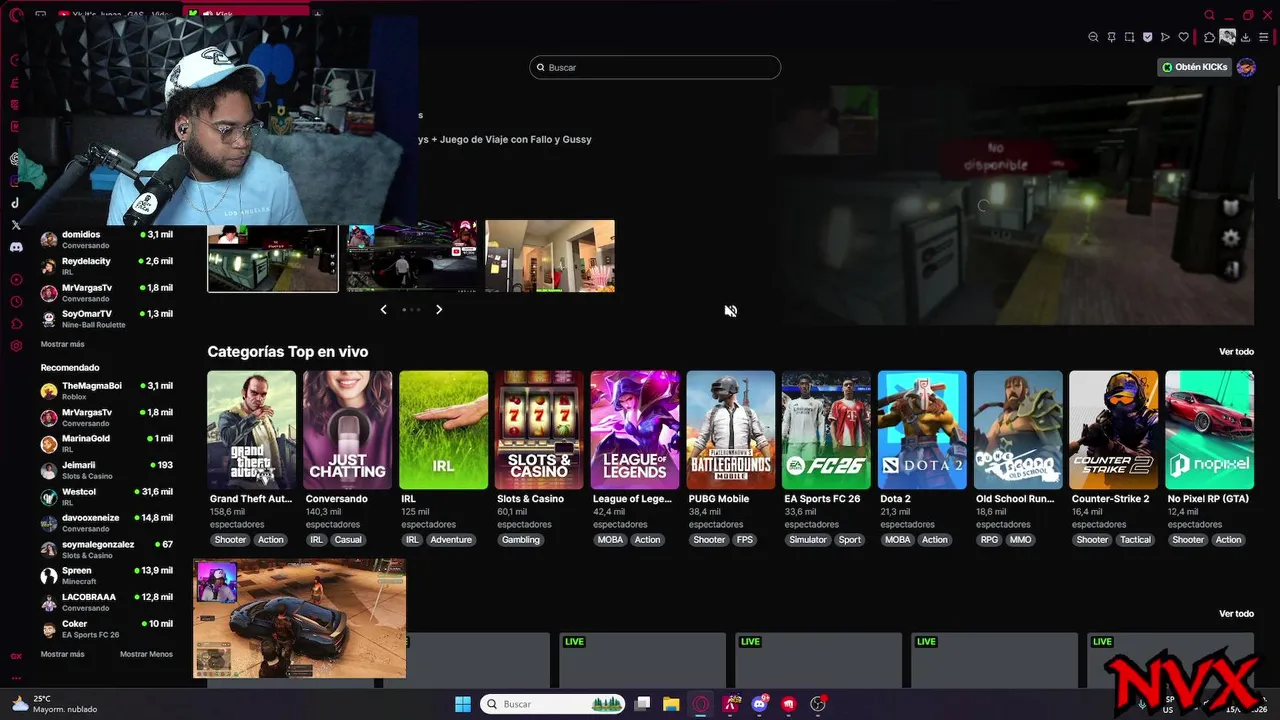Open Discord from the taskbar
Image resolution: width=1280 pixels, height=720 pixels.
[x=760, y=704]
